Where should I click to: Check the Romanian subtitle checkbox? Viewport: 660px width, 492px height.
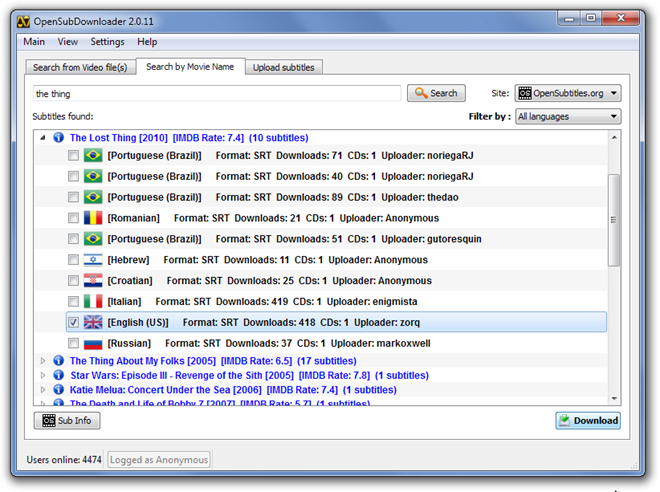coord(73,218)
